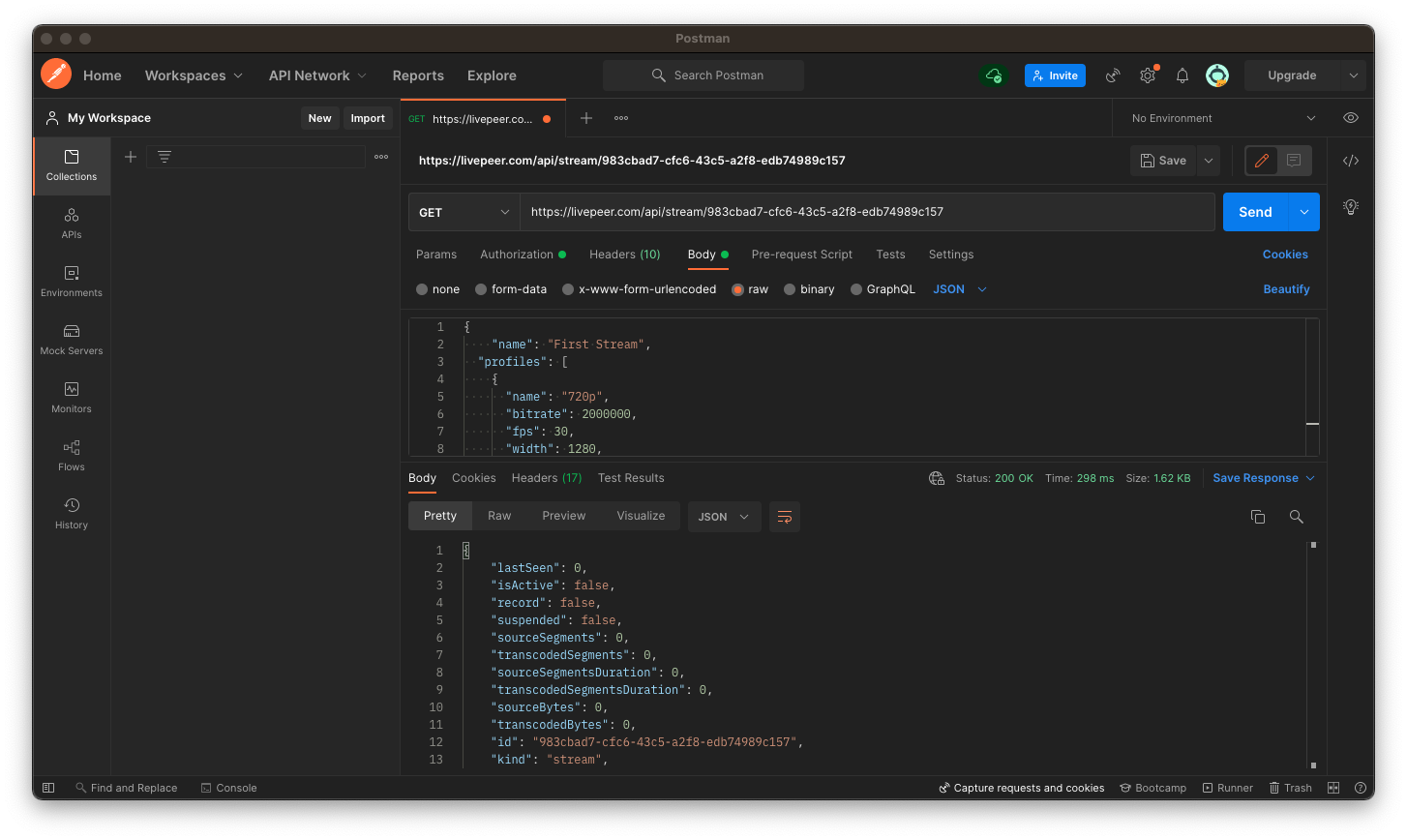Image resolution: width=1407 pixels, height=840 pixels.
Task: Toggle line wrap in response
Action: [785, 517]
